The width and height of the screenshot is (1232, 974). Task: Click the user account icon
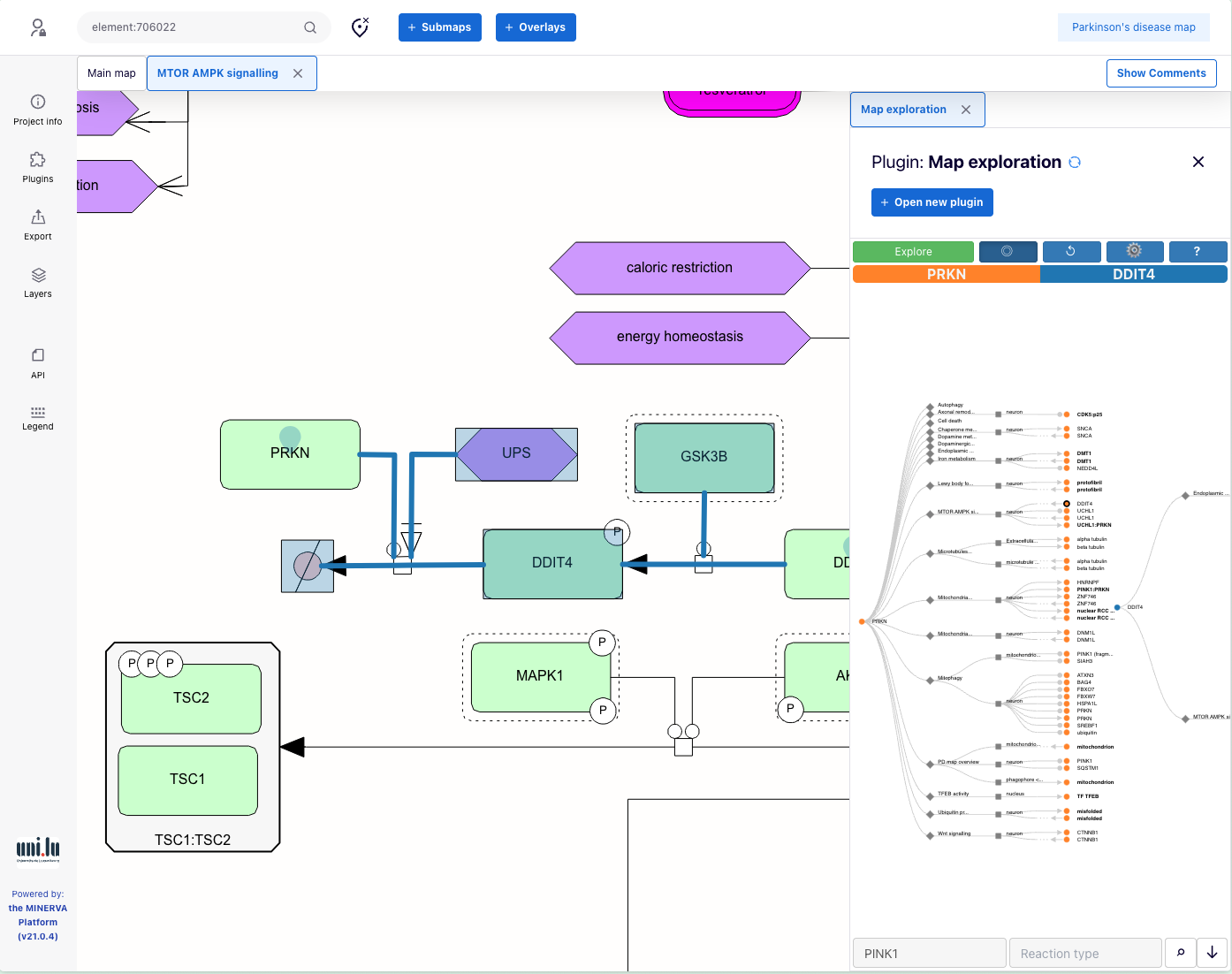pyautogui.click(x=38, y=27)
